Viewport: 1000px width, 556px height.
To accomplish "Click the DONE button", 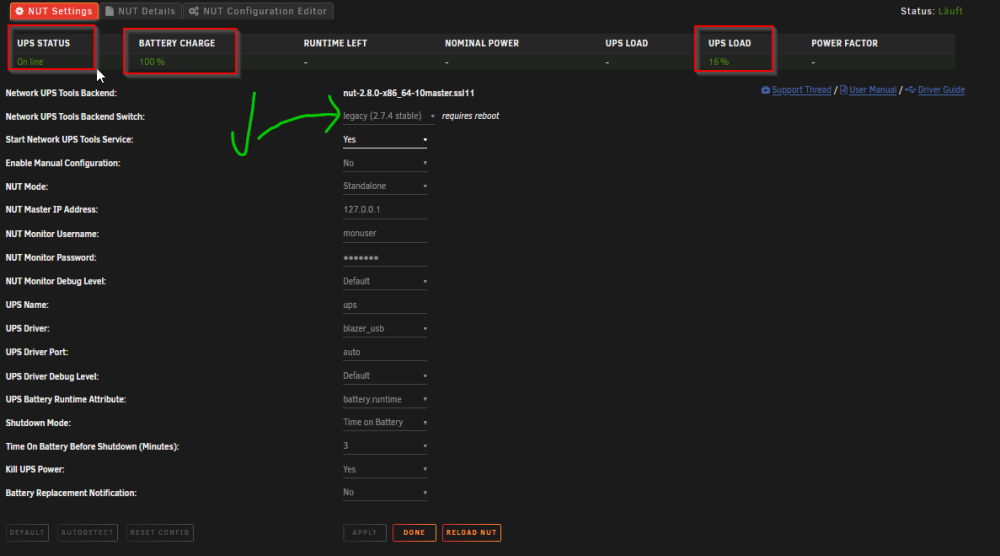I will pos(414,532).
